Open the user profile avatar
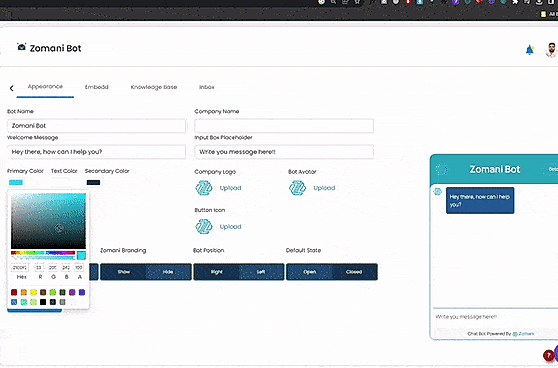 pyautogui.click(x=551, y=50)
